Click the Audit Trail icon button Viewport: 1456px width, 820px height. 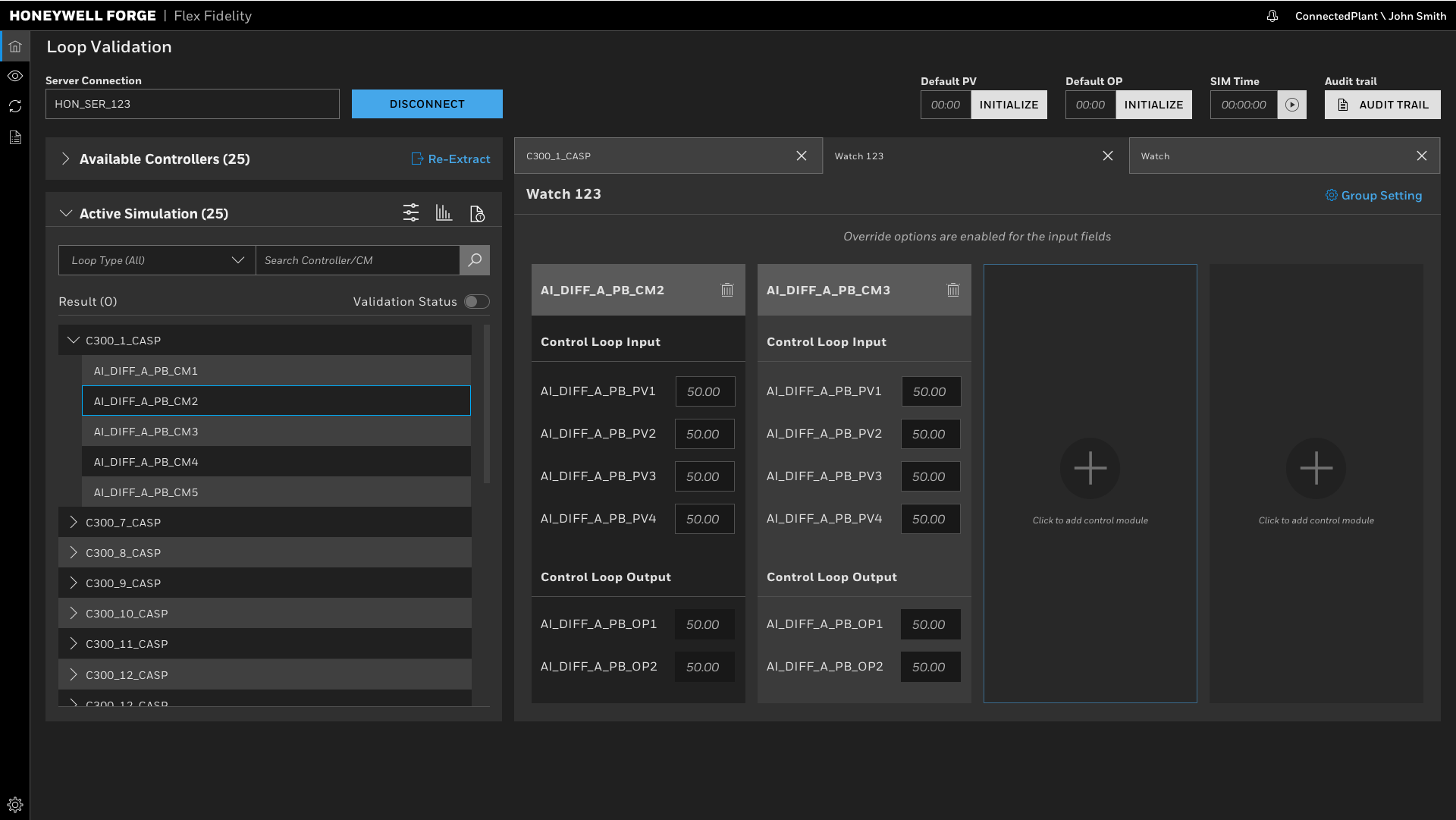pos(1344,104)
